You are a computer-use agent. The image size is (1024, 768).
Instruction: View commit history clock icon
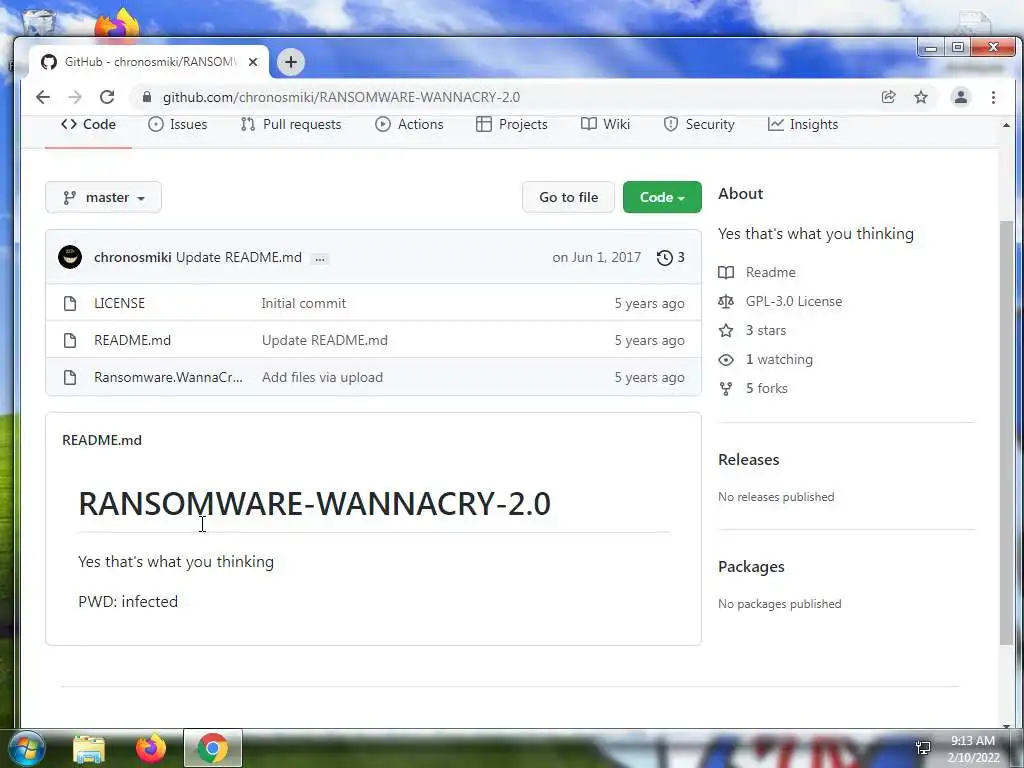pos(671,257)
